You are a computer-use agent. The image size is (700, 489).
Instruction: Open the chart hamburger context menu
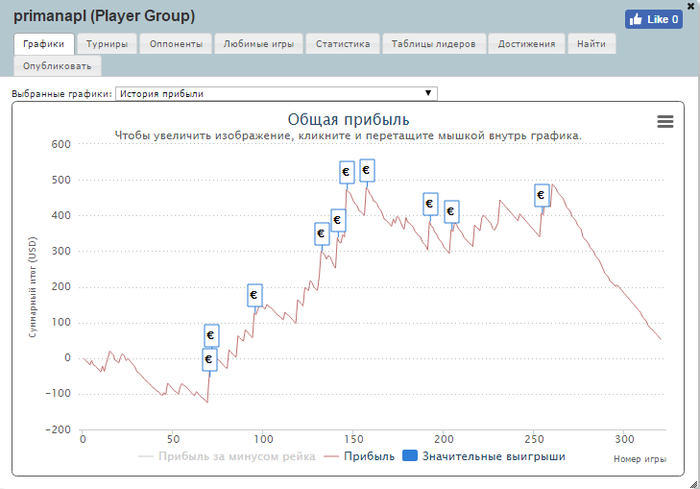point(665,121)
